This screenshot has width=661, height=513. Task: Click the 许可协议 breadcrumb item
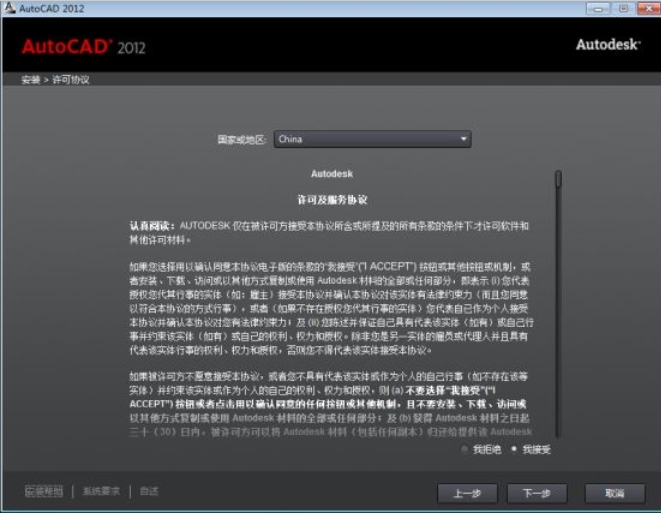(71, 80)
